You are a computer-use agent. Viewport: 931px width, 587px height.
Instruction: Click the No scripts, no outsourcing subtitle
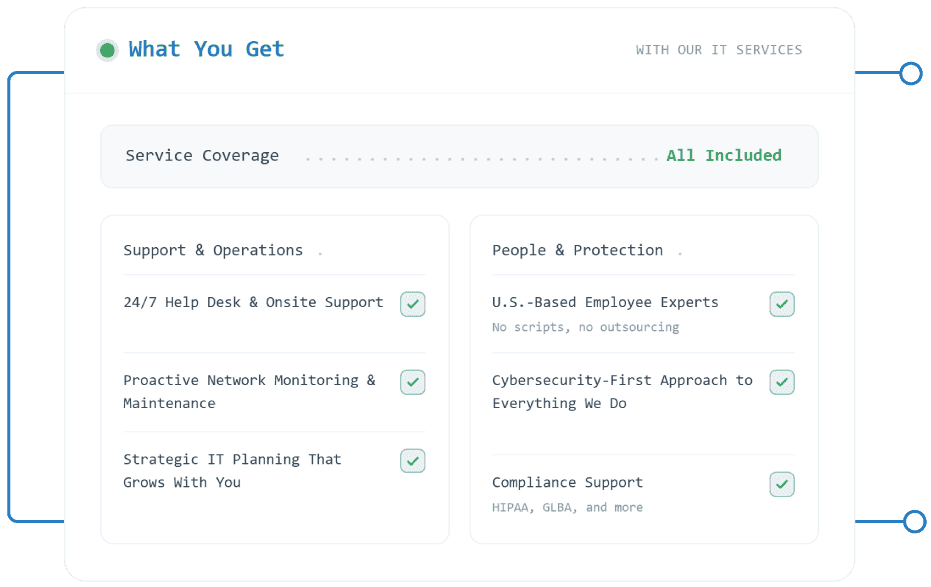(x=585, y=327)
